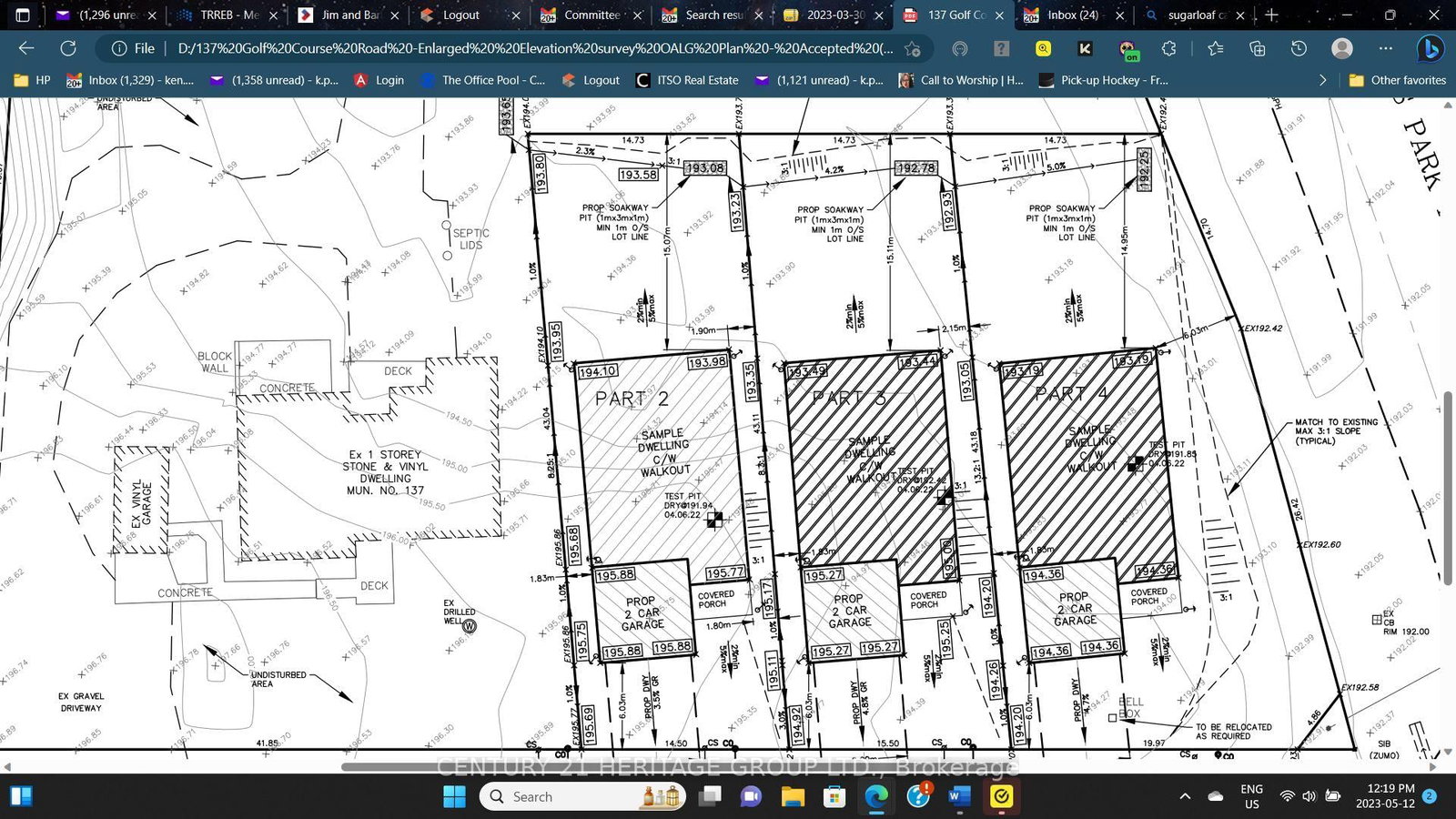The height and width of the screenshot is (819, 1456).
Task: Switch to the sugarloaf tab
Action: point(1195,15)
